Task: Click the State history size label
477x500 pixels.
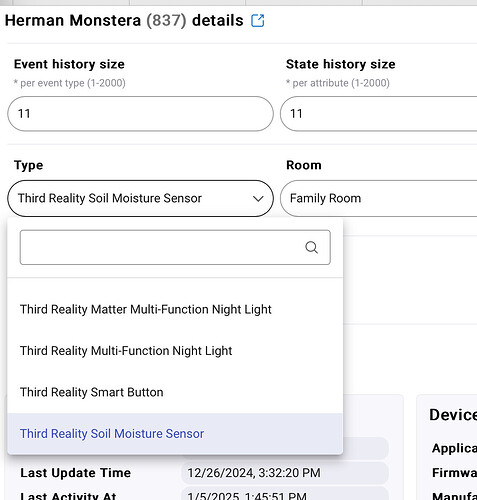Action: point(341,64)
